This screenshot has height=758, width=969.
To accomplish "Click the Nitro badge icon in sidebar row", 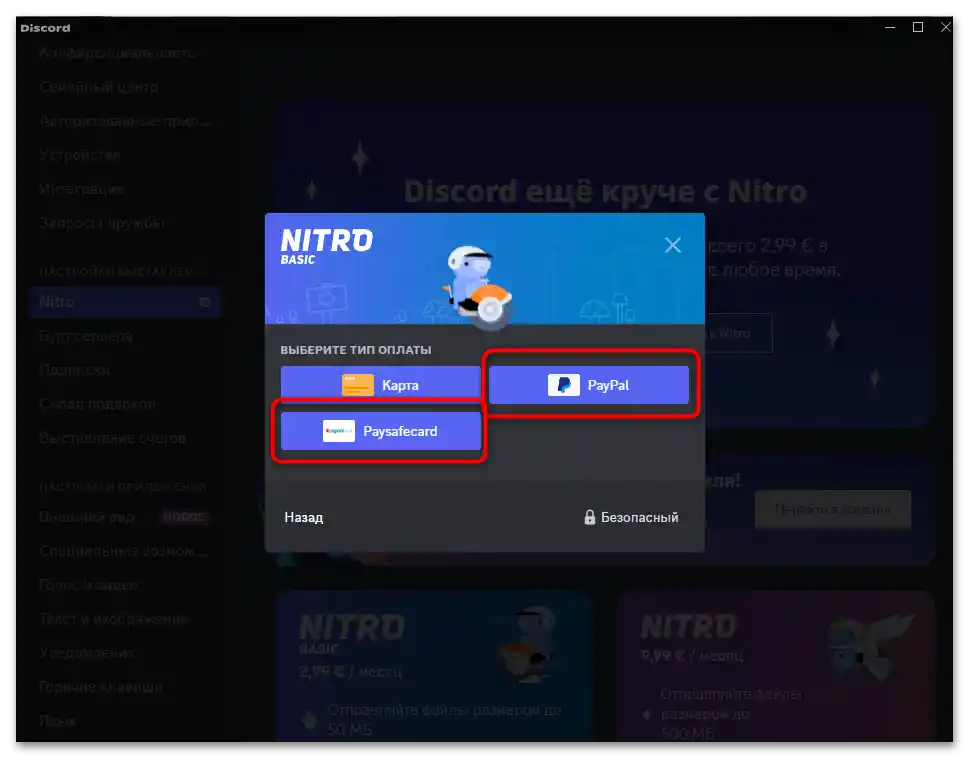I will coord(205,302).
